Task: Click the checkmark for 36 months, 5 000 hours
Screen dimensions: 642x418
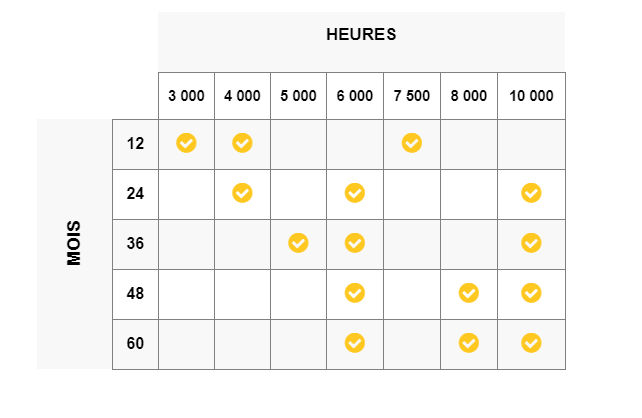Action: (298, 243)
